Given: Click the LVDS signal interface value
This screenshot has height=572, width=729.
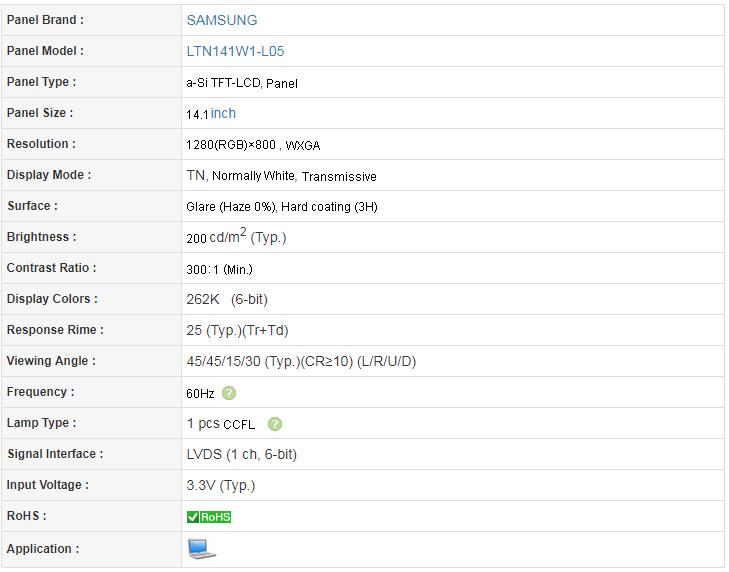Looking at the screenshot, I should [x=241, y=454].
